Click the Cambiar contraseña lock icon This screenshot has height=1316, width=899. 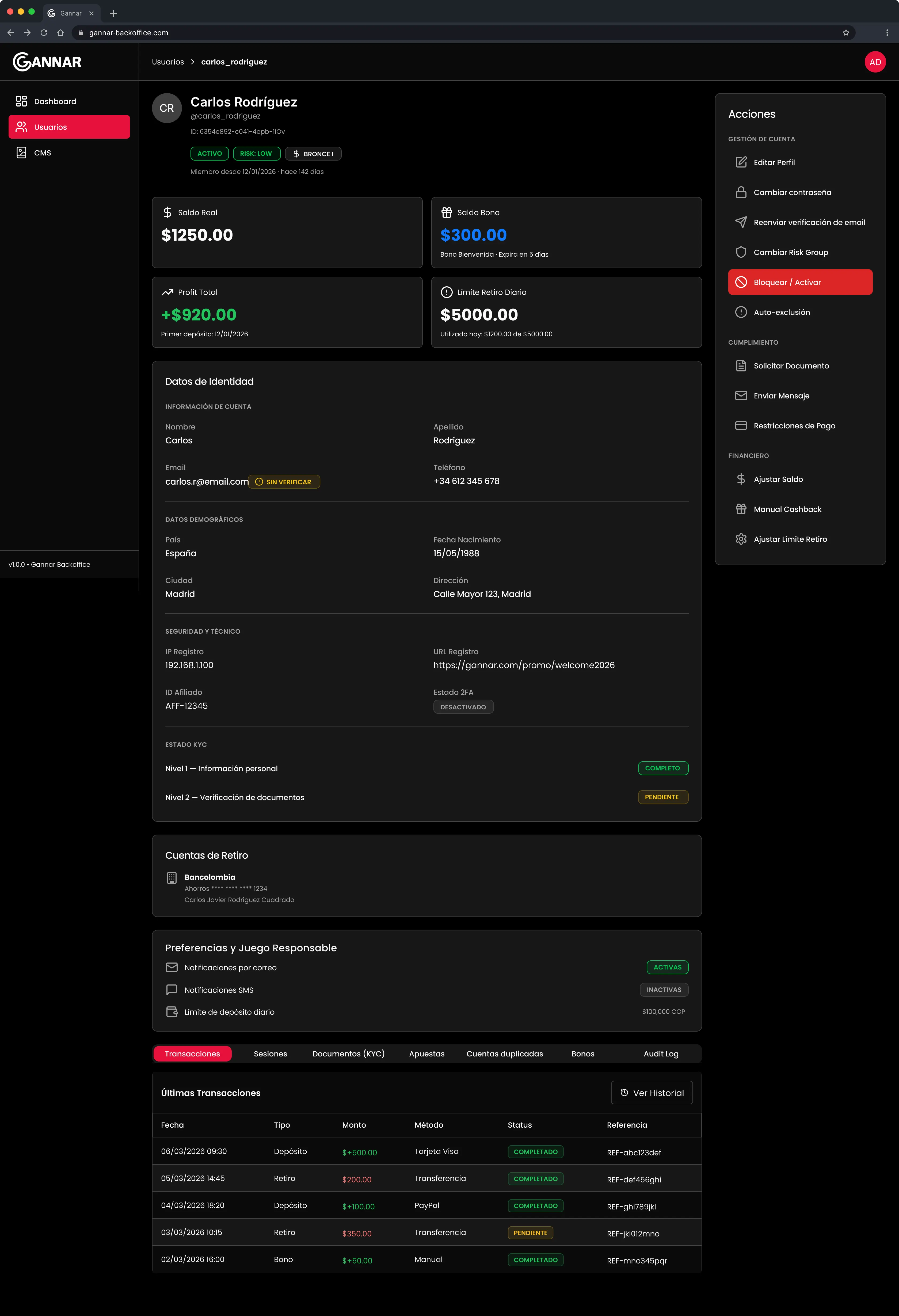[741, 193]
